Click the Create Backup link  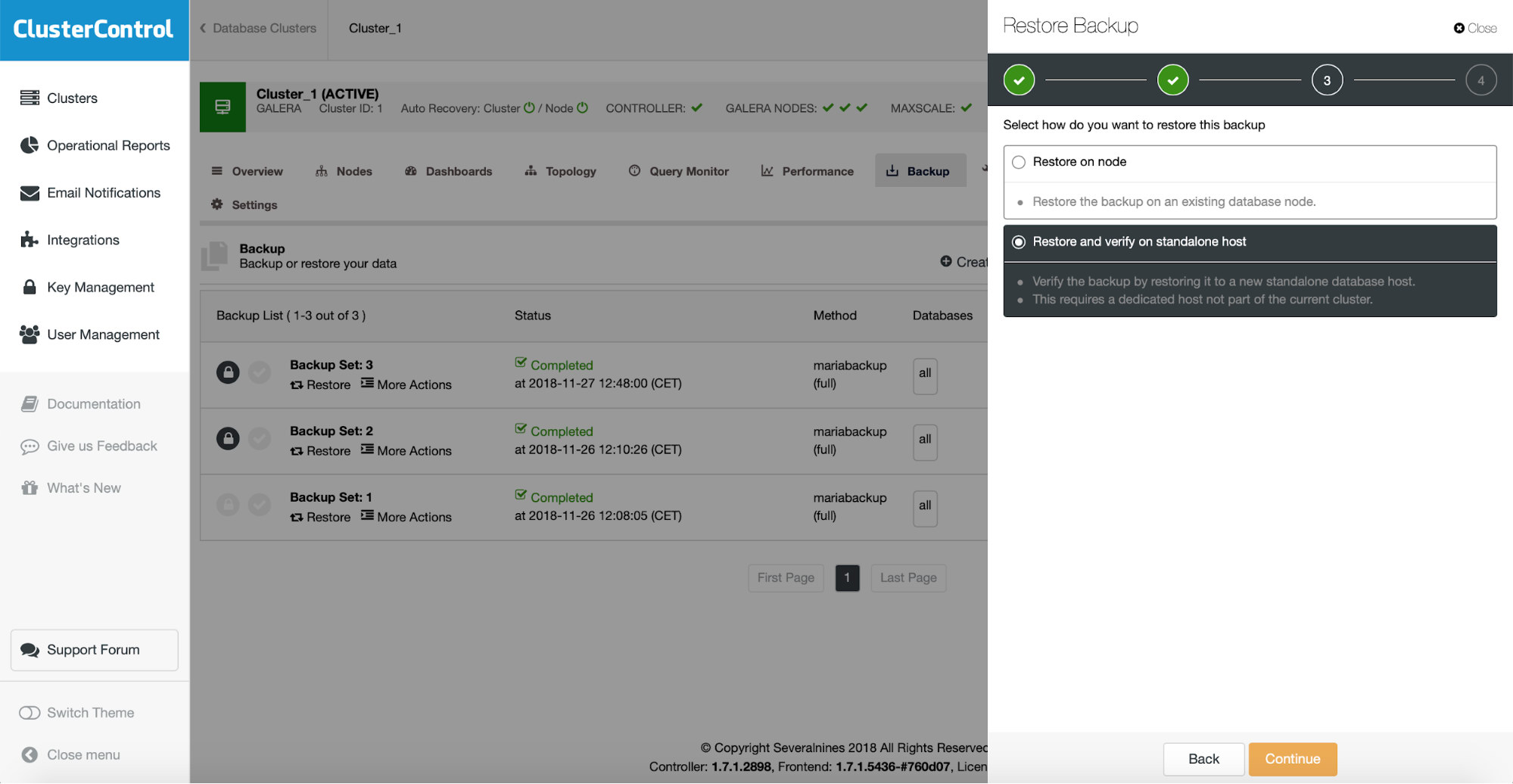(964, 262)
